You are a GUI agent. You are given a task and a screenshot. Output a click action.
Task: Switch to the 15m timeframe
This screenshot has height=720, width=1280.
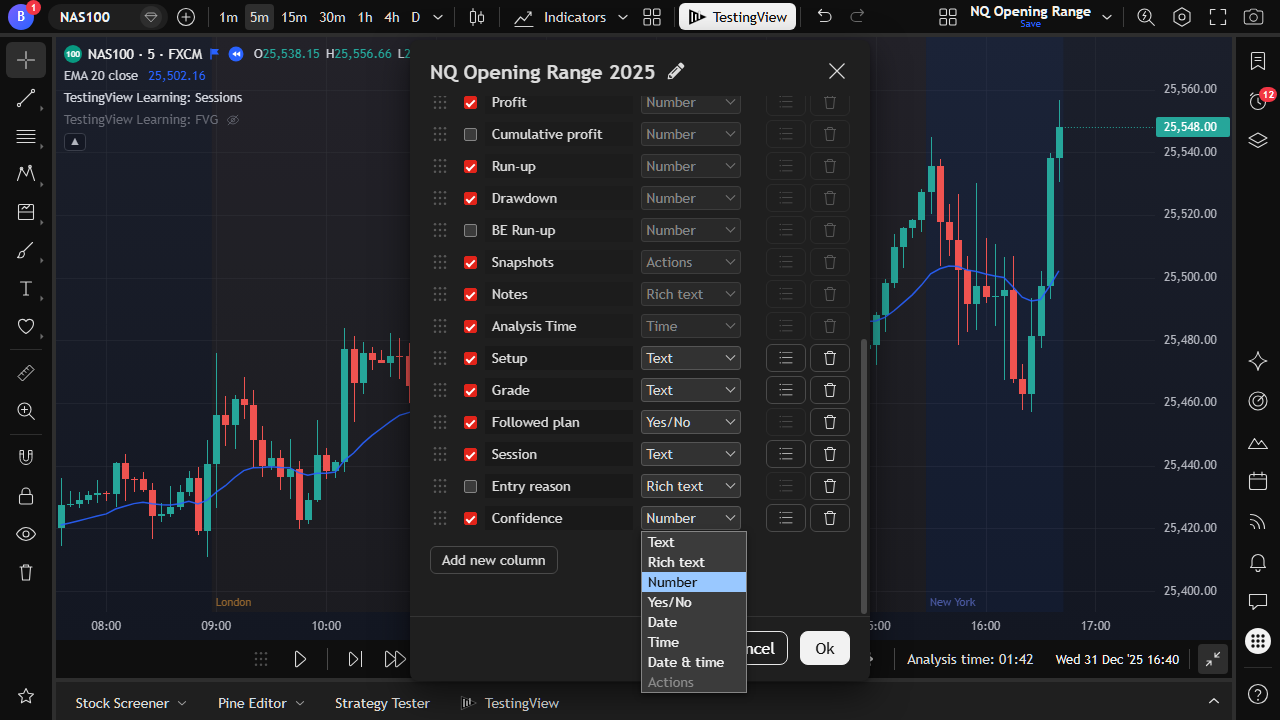(294, 17)
